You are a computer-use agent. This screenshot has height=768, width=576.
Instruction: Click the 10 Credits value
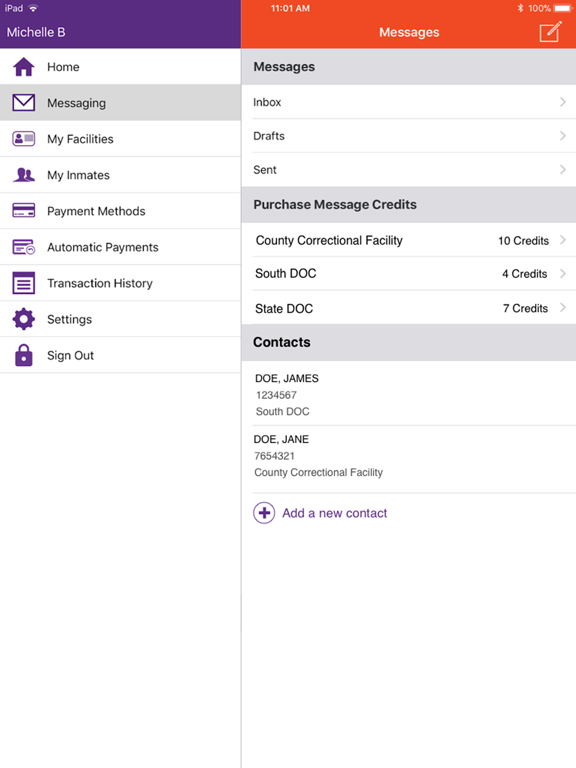[523, 240]
